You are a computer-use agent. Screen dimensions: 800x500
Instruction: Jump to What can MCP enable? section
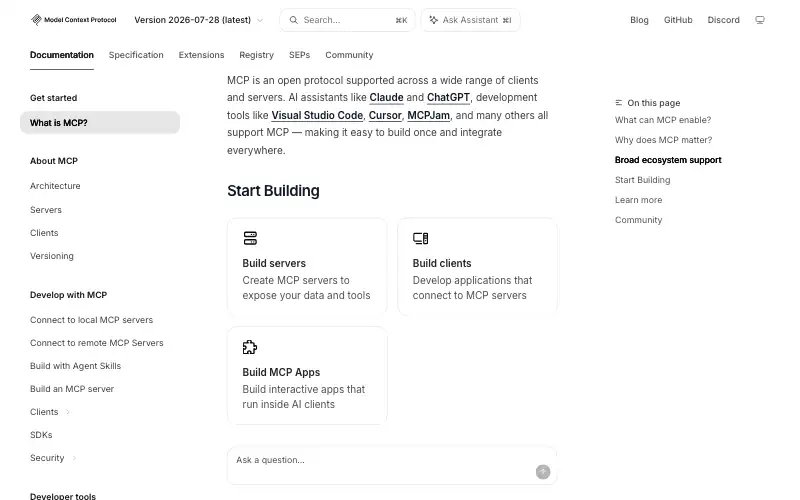point(663,120)
